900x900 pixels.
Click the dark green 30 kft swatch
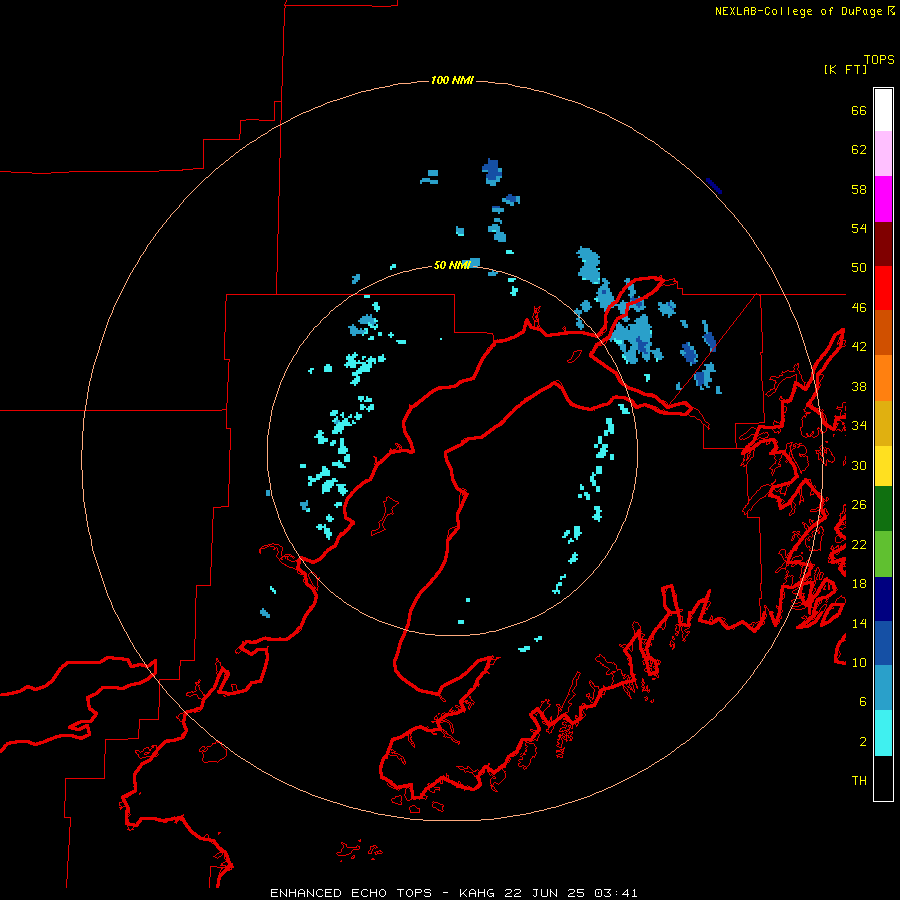point(883,509)
